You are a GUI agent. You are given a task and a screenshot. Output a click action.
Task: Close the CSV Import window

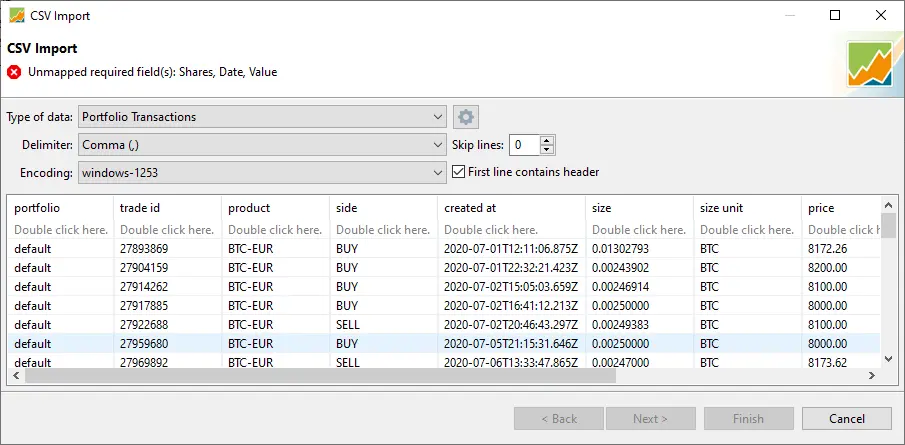click(x=881, y=16)
